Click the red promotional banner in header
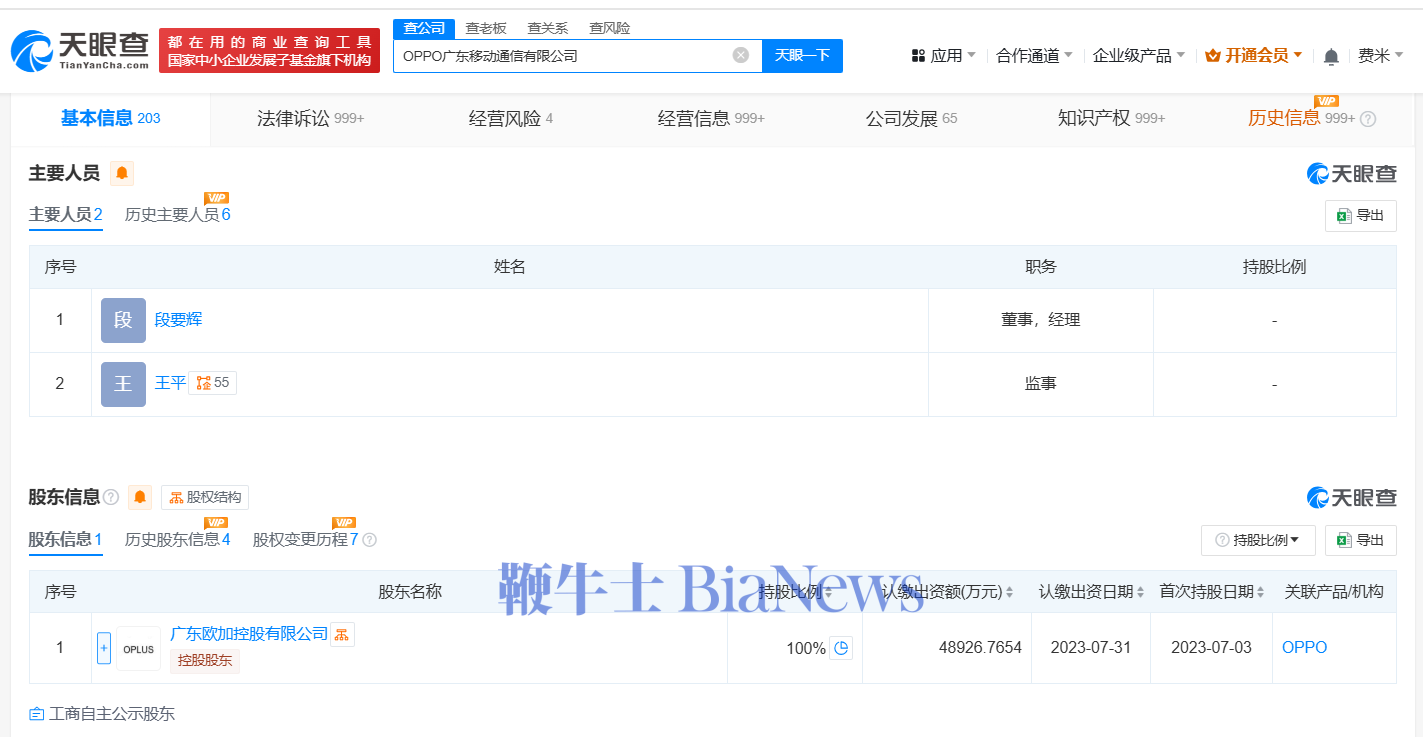This screenshot has height=737, width=1423. pyautogui.click(x=270, y=51)
